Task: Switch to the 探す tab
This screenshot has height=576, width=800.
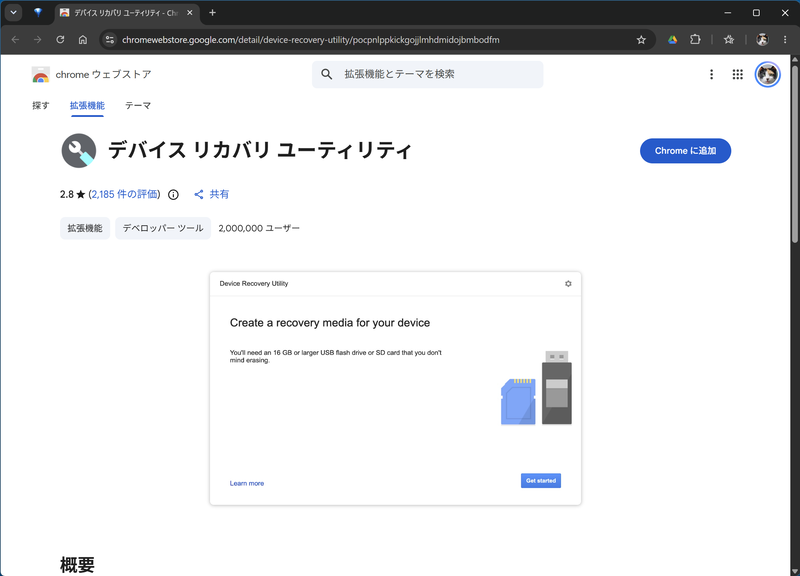Action: pos(41,106)
